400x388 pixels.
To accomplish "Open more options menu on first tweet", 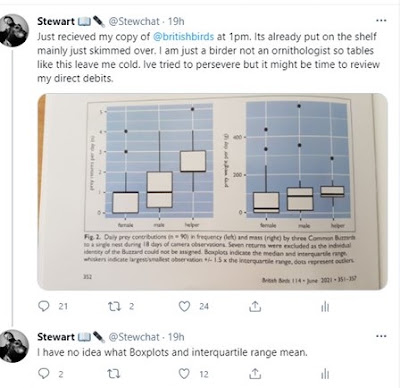I will point(381,20).
